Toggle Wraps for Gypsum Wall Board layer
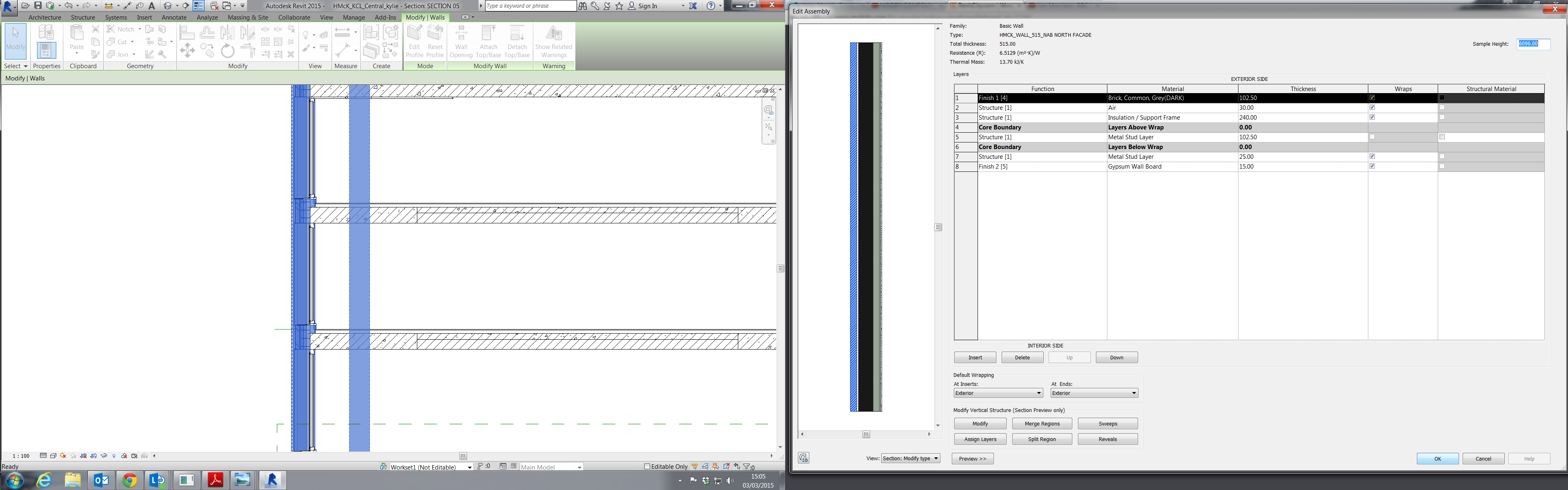 [x=1372, y=166]
